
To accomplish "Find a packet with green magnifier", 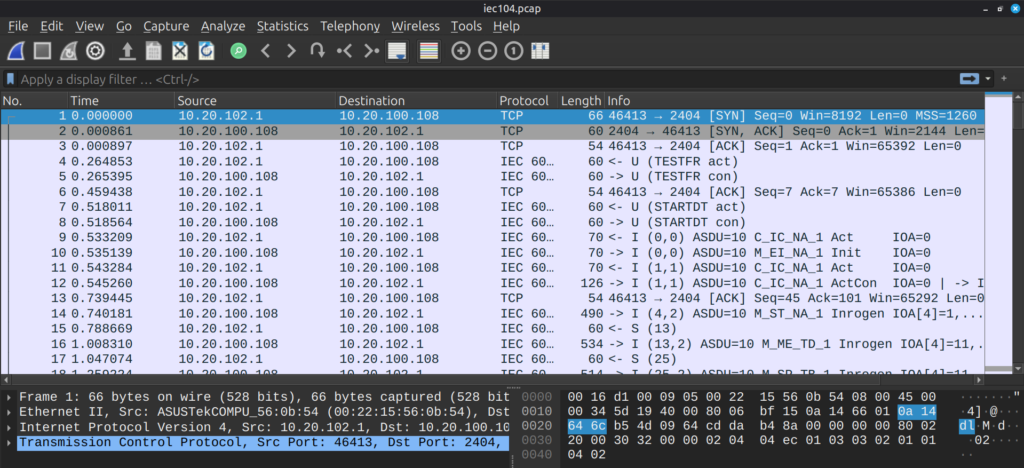I will tap(238, 51).
